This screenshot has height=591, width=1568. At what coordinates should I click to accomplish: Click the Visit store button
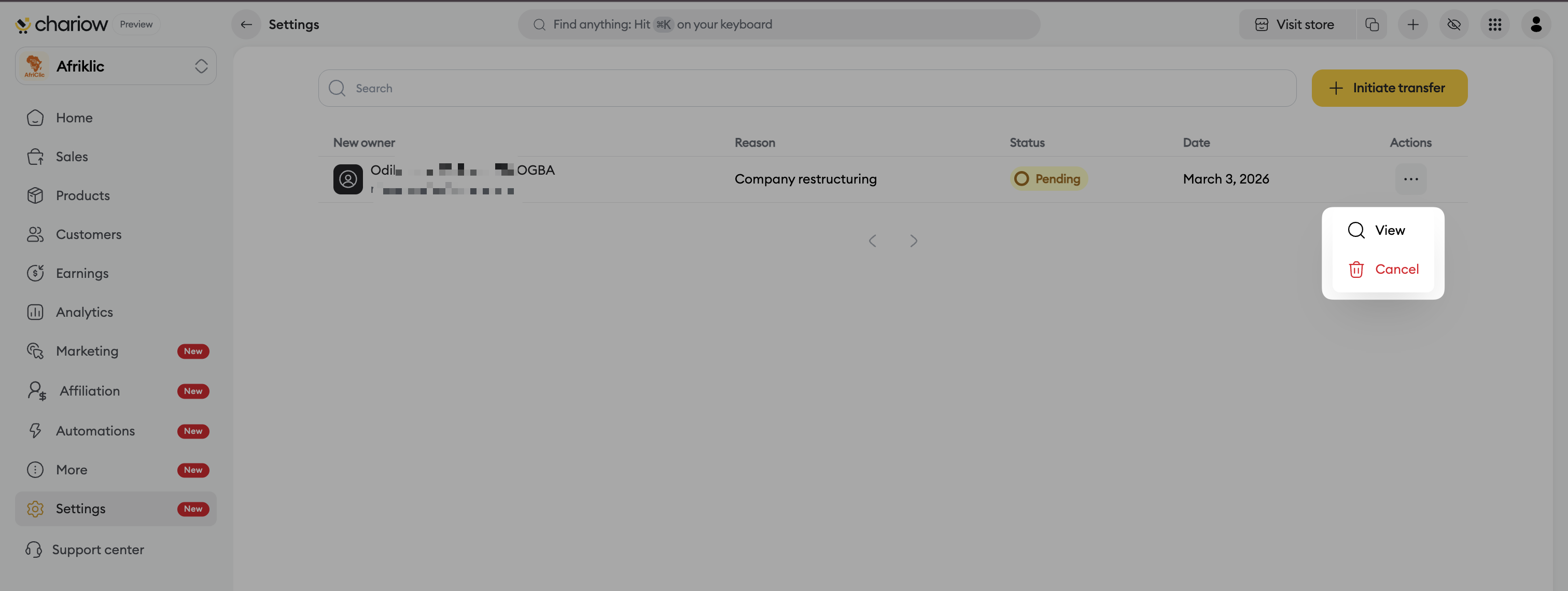1296,24
